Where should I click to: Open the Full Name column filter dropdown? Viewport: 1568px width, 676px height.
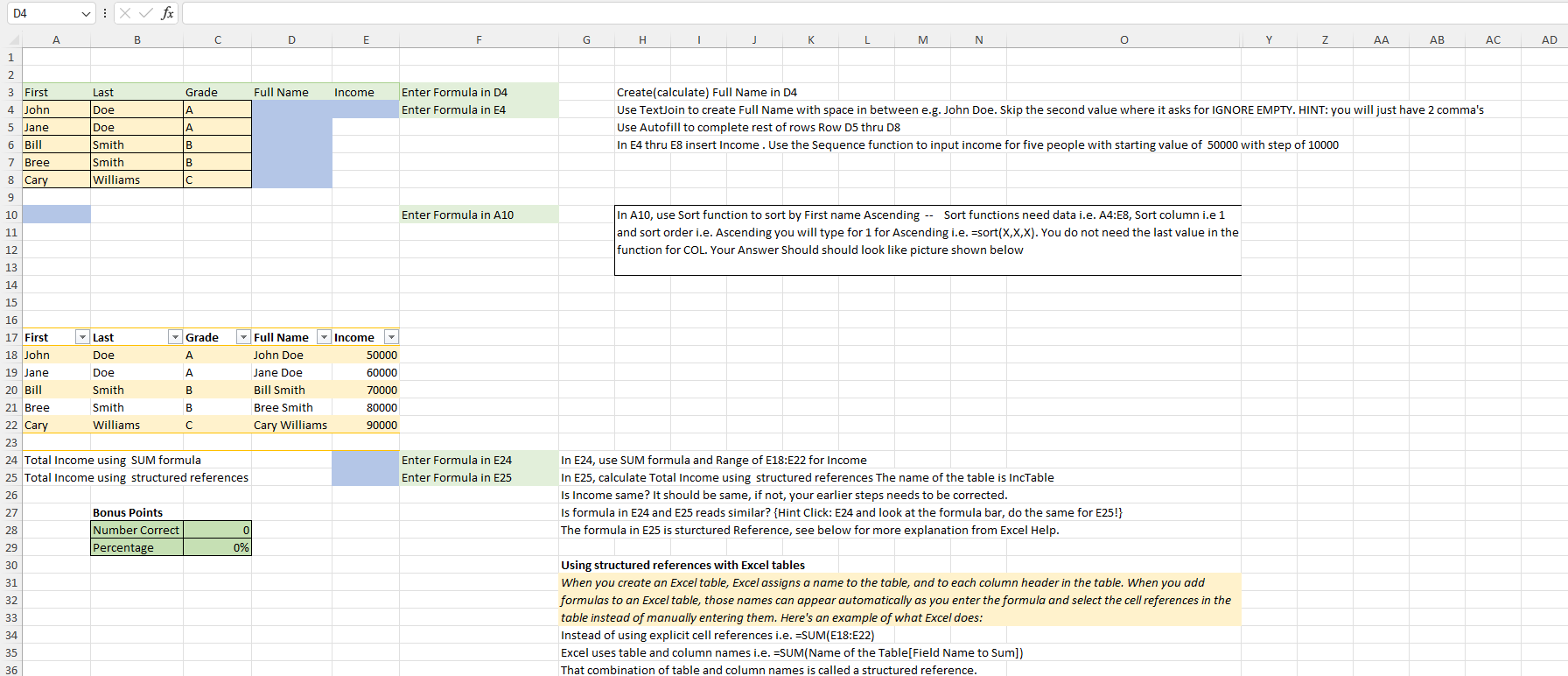coord(324,337)
